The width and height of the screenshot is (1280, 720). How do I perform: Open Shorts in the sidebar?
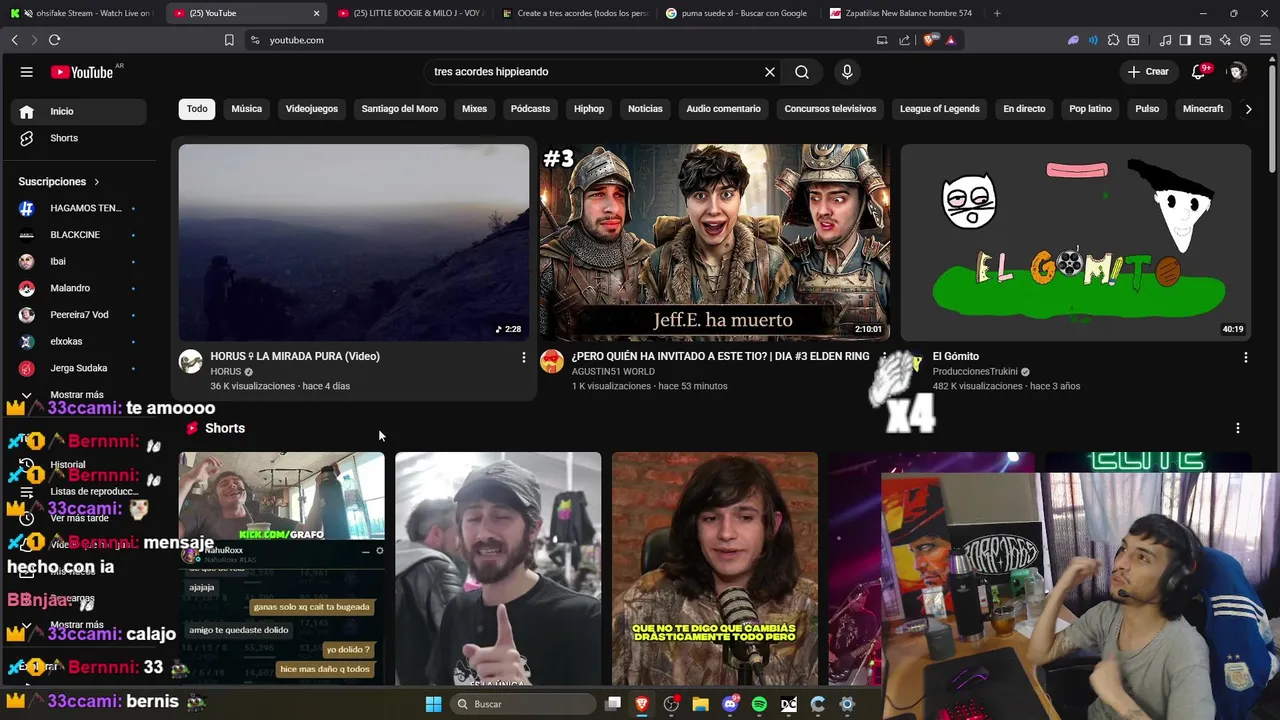pyautogui.click(x=78, y=138)
